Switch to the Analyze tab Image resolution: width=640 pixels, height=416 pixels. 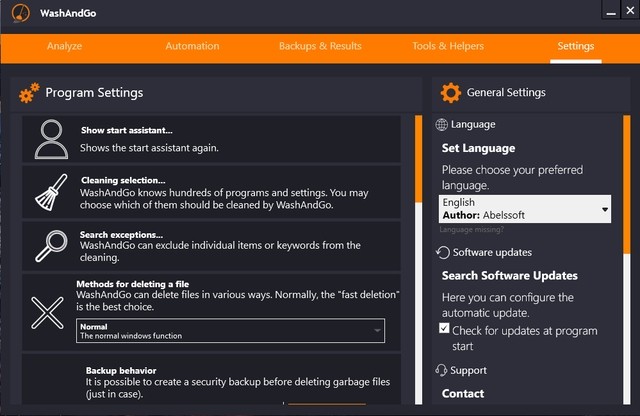[x=64, y=46]
